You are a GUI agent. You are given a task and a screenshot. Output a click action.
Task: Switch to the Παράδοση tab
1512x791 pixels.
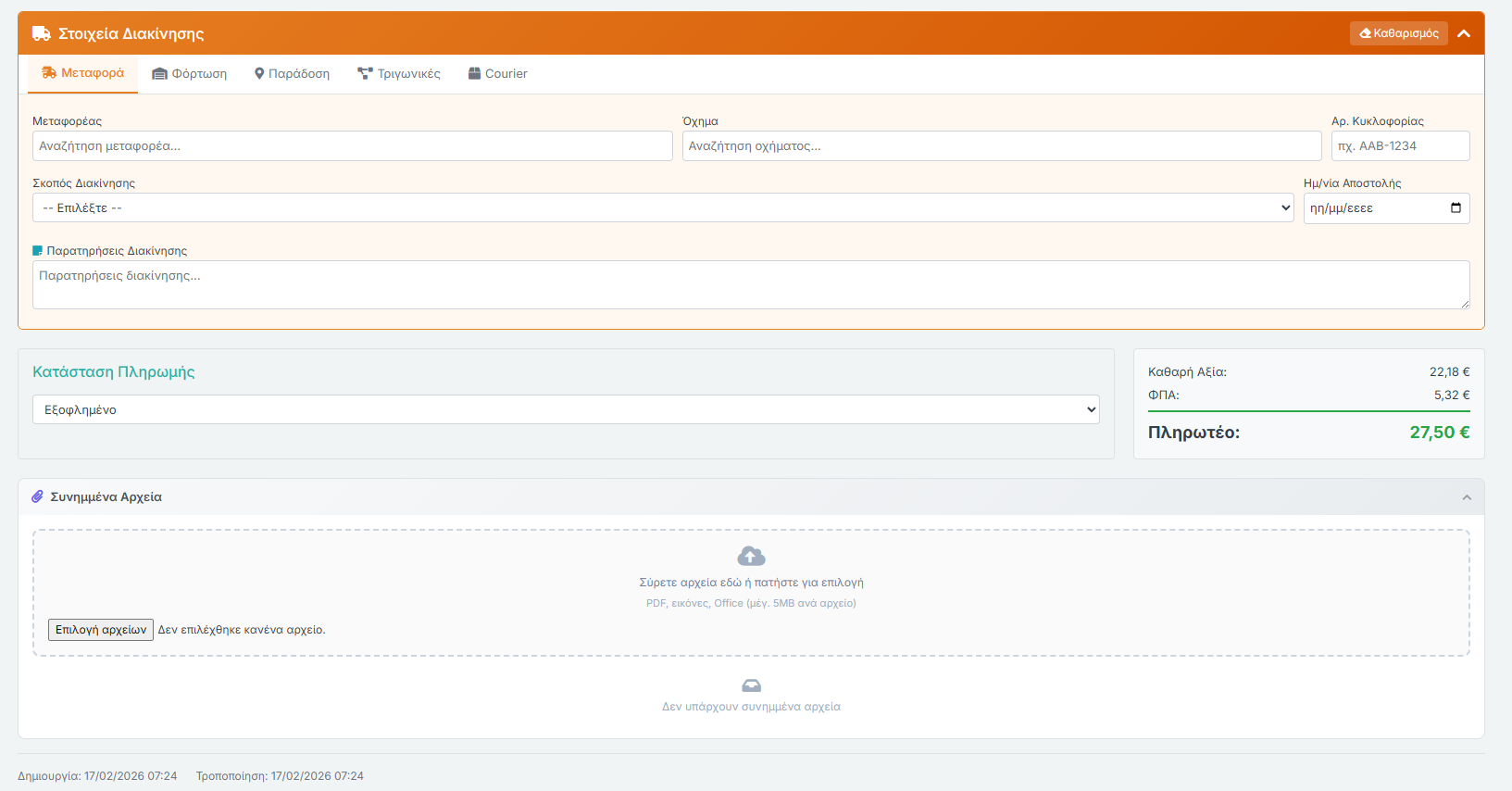click(292, 74)
